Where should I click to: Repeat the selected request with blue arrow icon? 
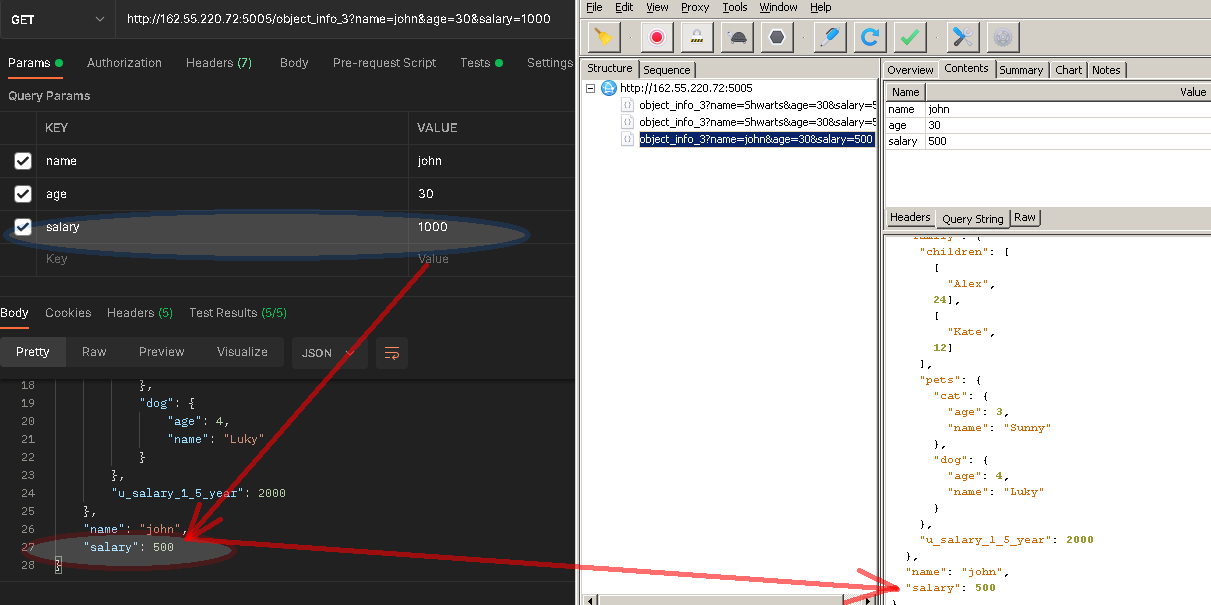869,37
